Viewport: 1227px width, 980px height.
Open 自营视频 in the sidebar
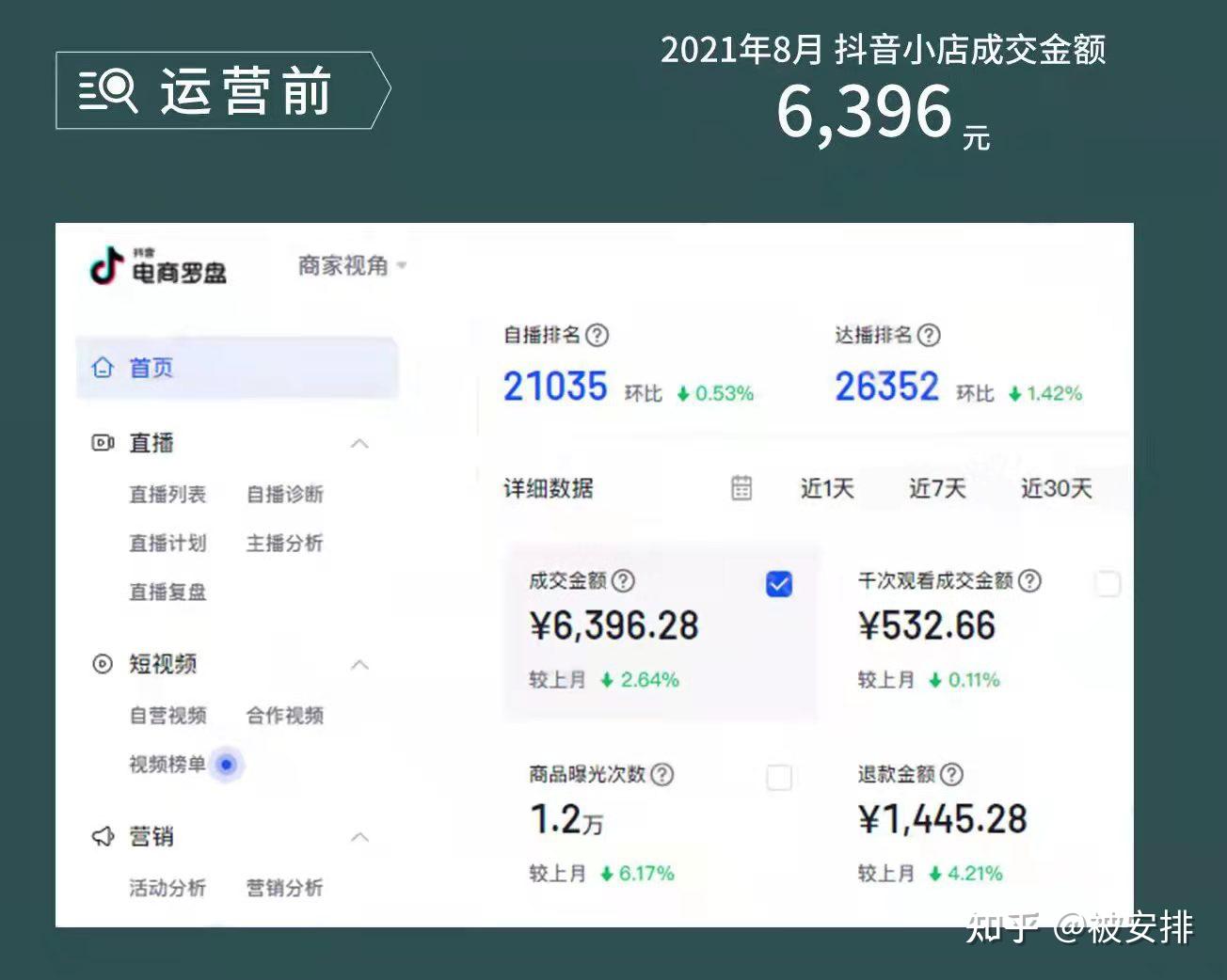[167, 716]
